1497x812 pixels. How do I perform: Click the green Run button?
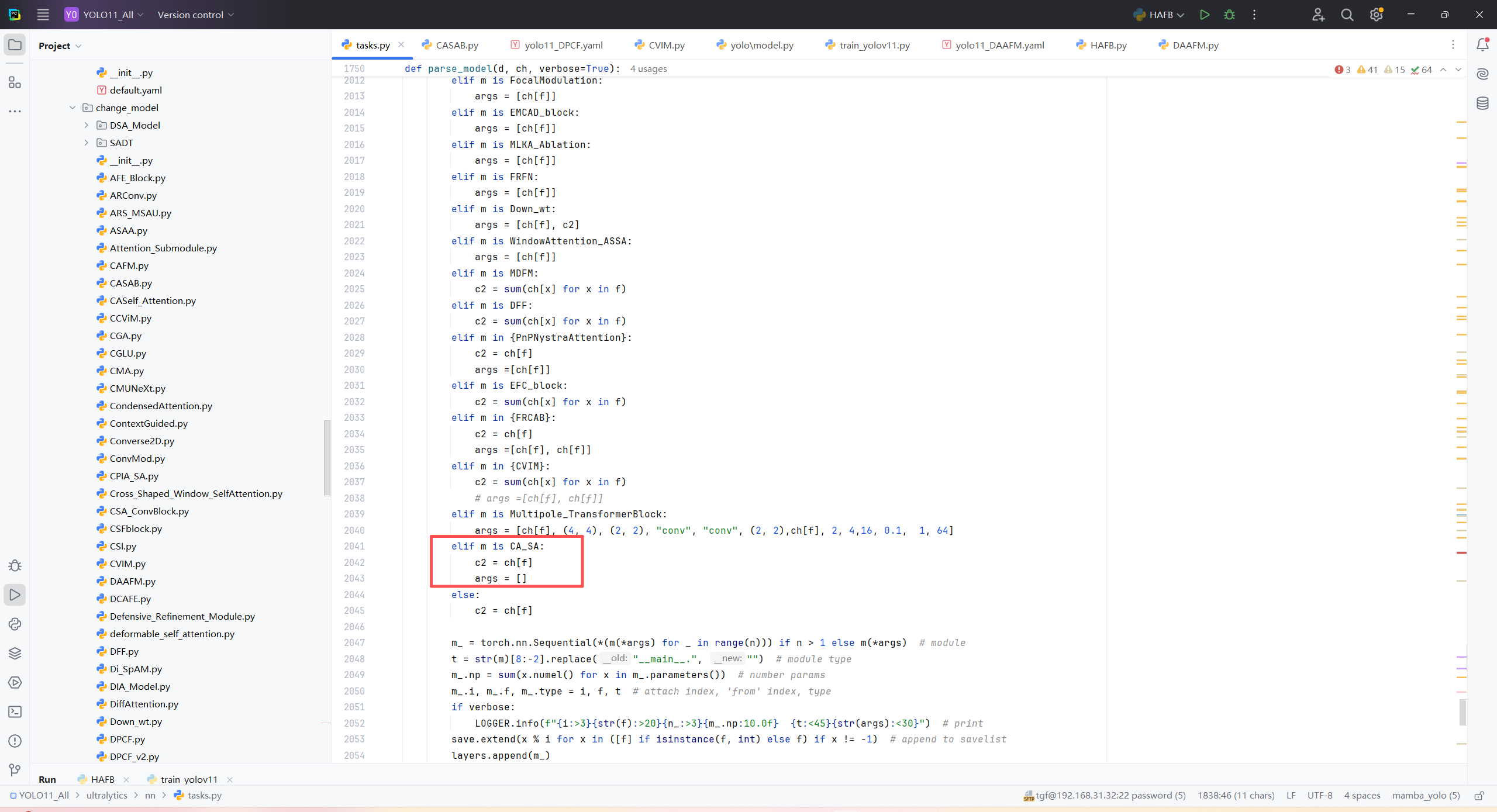(x=1204, y=15)
